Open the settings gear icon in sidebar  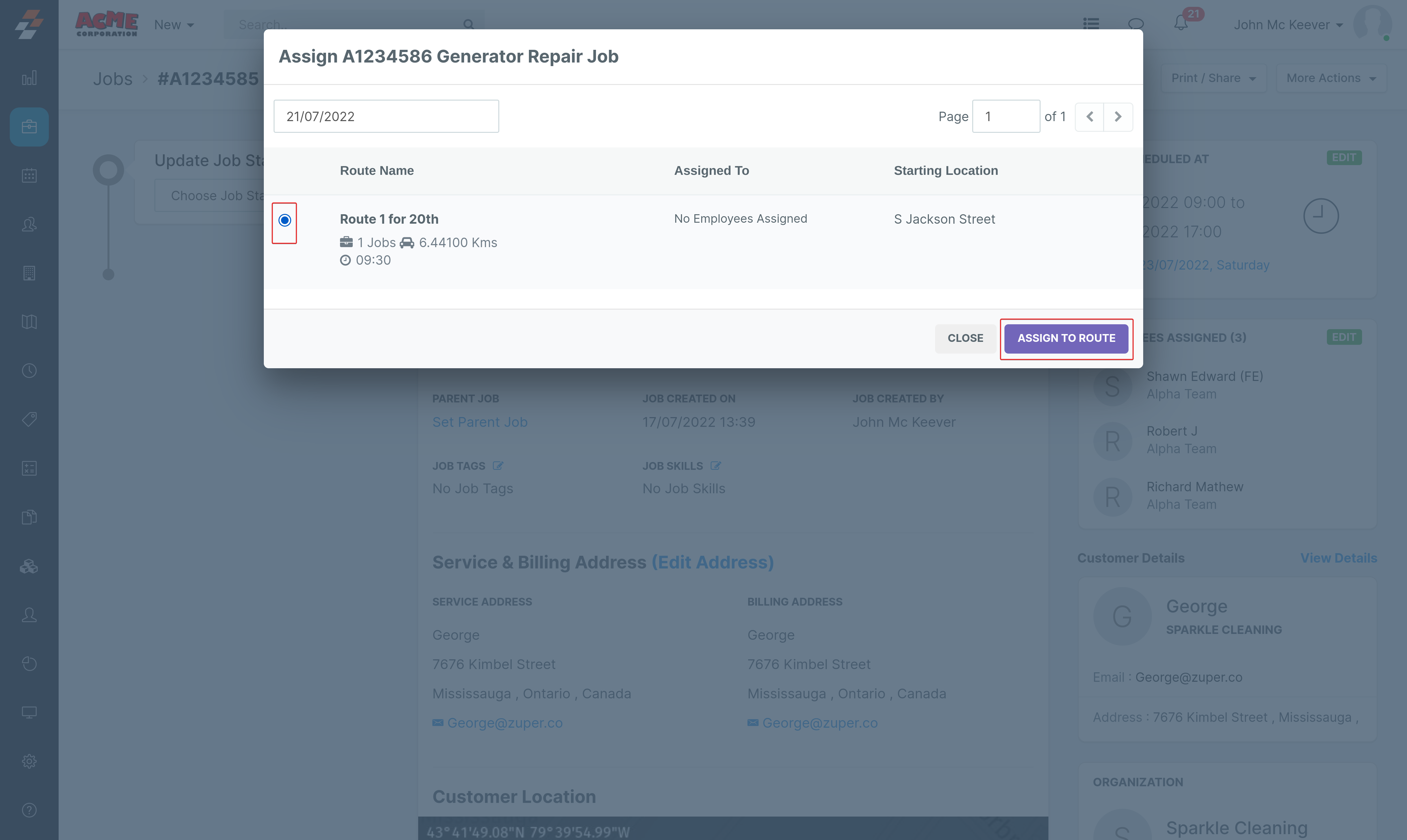point(29,761)
